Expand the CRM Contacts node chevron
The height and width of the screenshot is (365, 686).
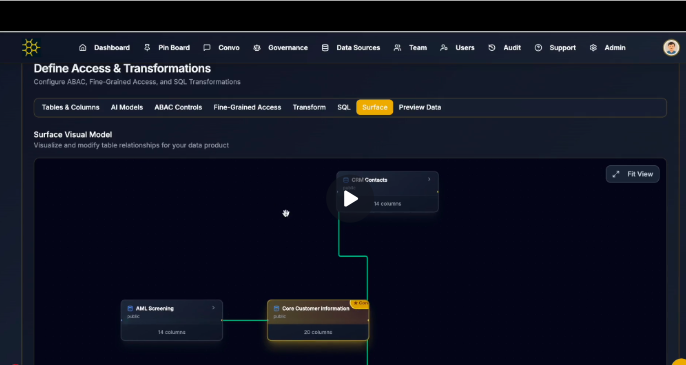point(429,179)
